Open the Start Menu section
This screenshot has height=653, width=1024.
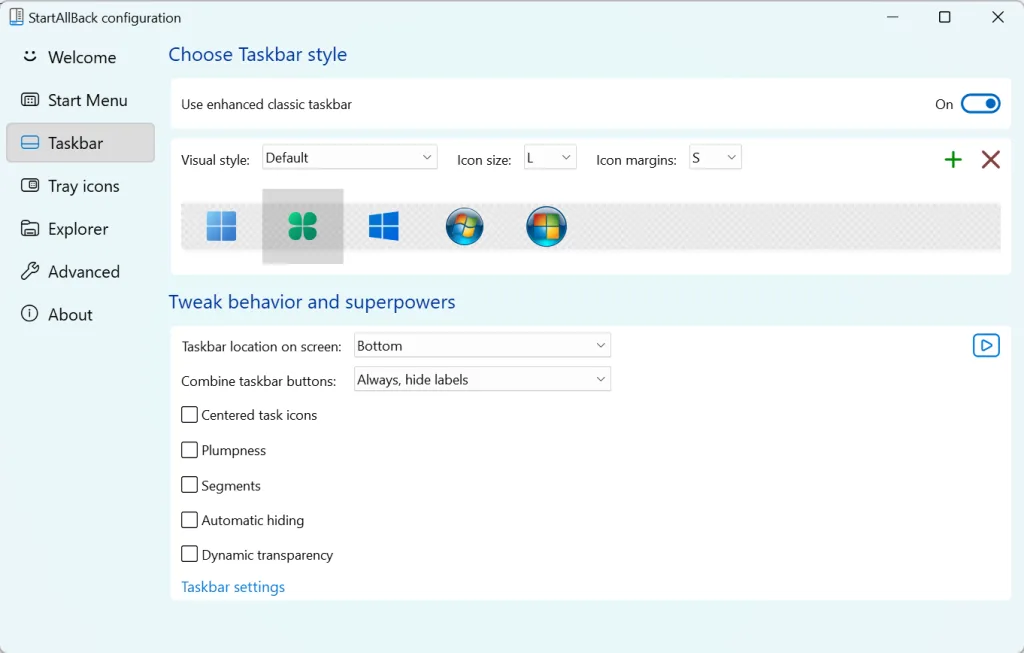click(80, 100)
